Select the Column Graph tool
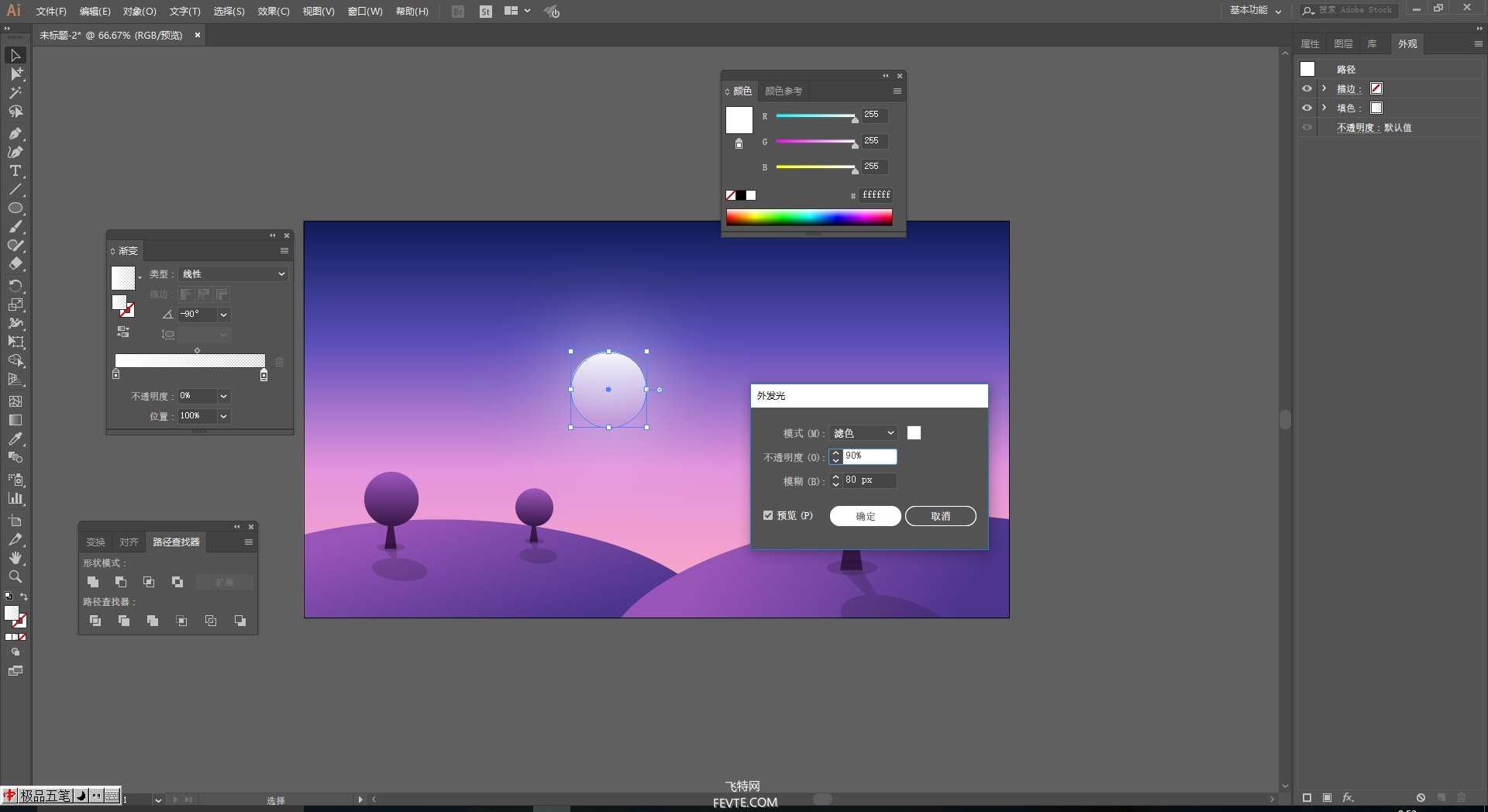The width and height of the screenshot is (1488, 812). point(15,498)
